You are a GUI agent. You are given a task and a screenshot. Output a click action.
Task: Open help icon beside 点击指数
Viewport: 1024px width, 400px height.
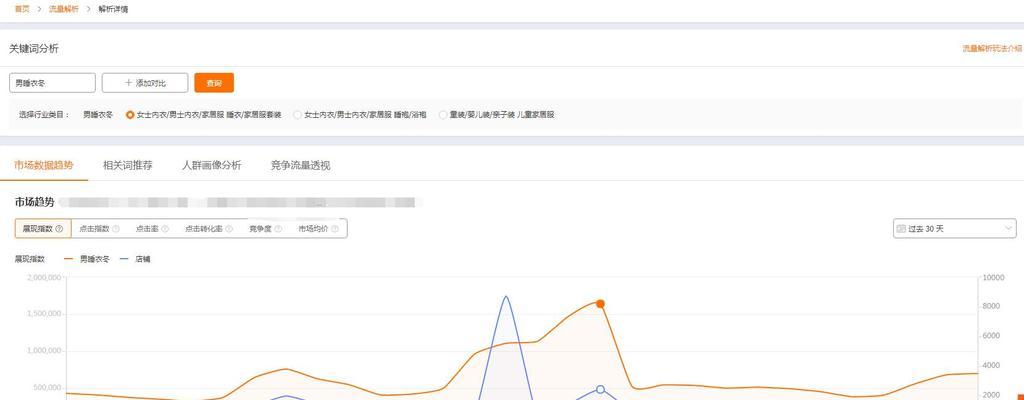tap(116, 229)
